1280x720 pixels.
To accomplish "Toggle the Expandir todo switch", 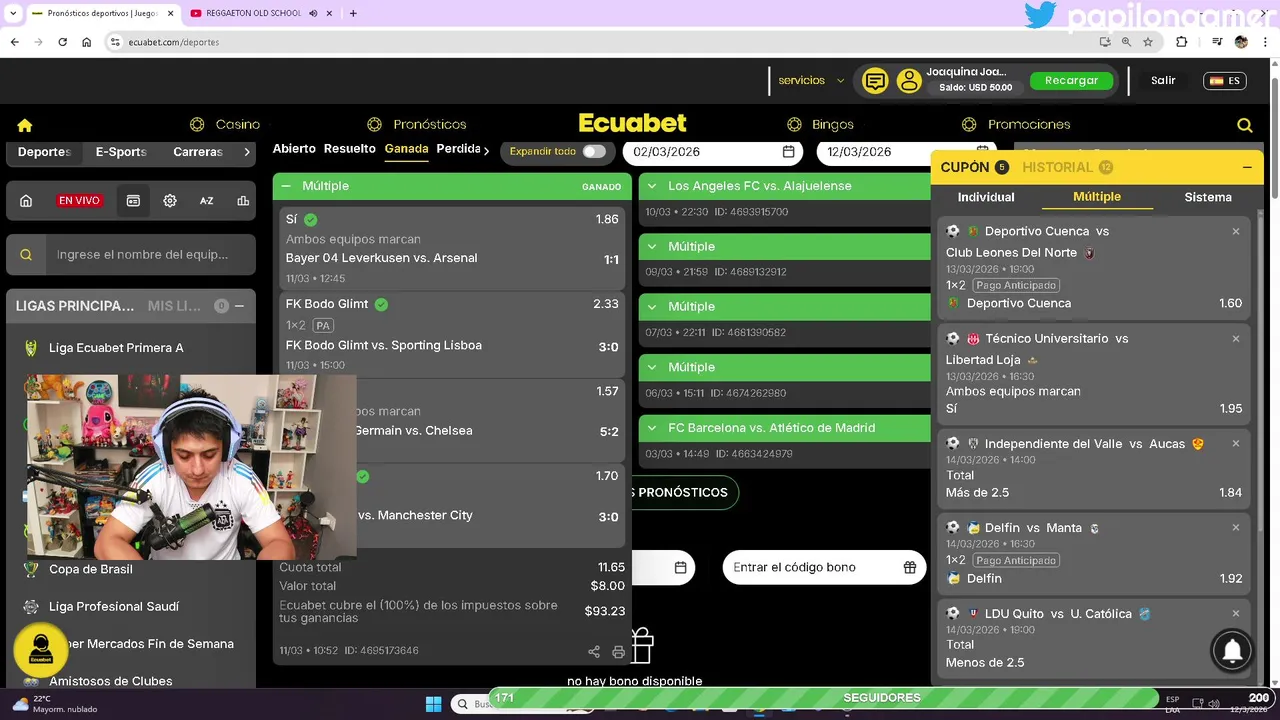I will [x=594, y=151].
